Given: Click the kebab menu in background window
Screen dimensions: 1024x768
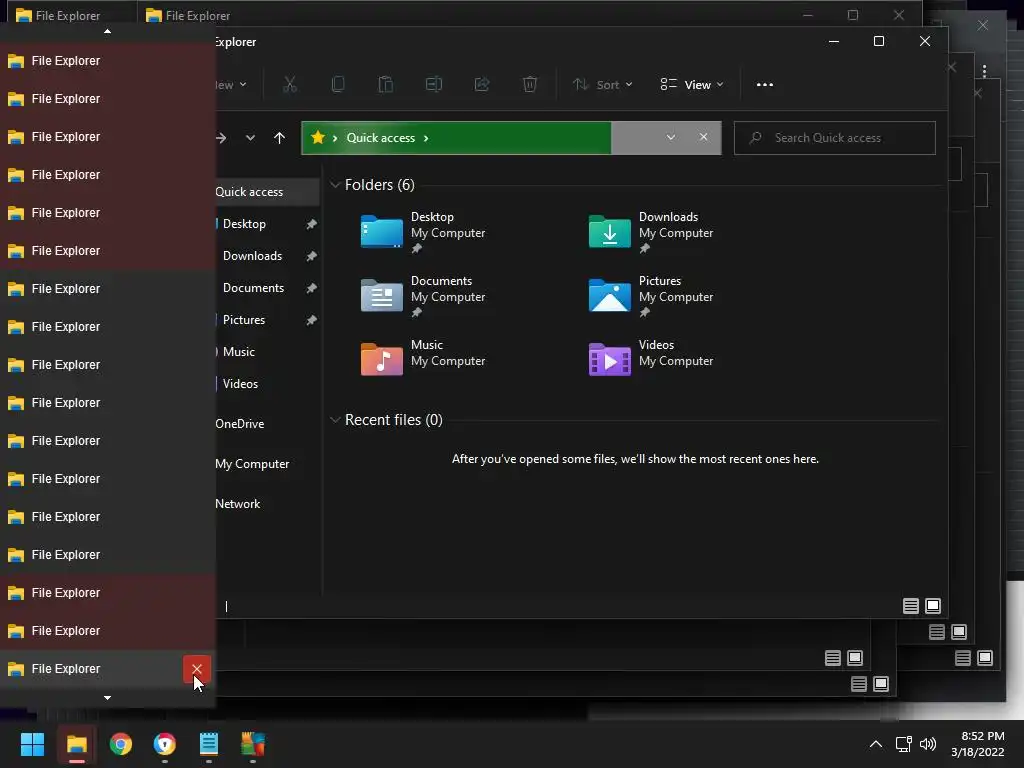Looking at the screenshot, I should [984, 70].
